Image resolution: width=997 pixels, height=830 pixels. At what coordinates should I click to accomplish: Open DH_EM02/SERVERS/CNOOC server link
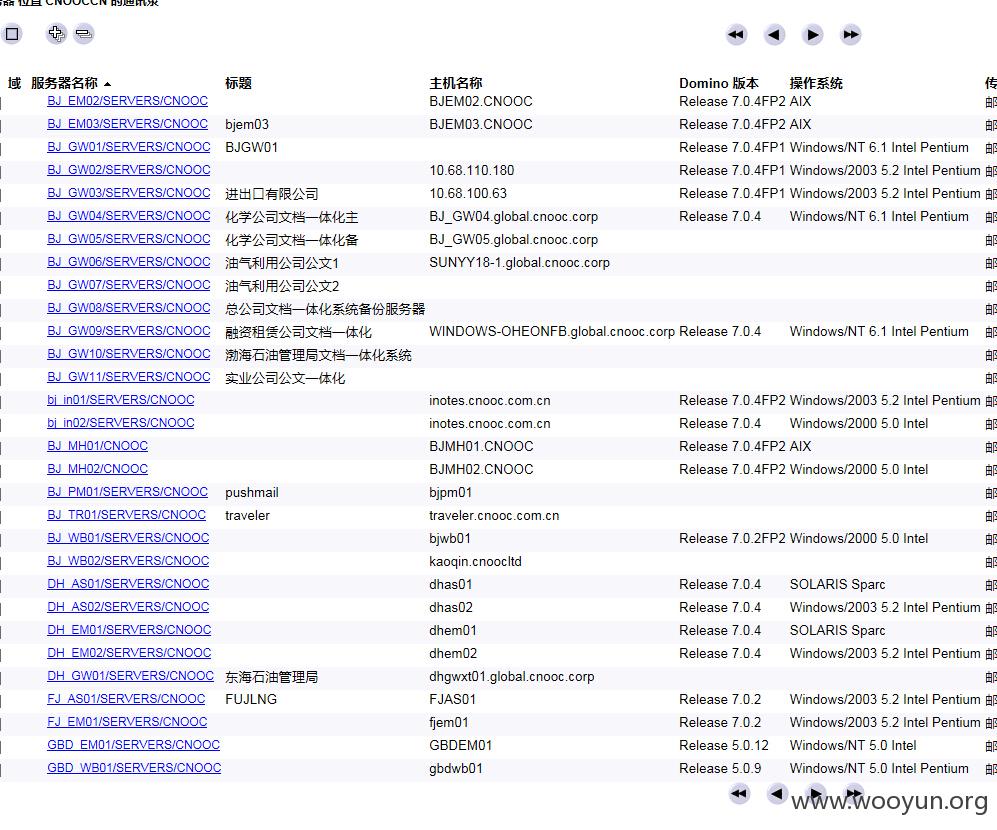(x=129, y=653)
